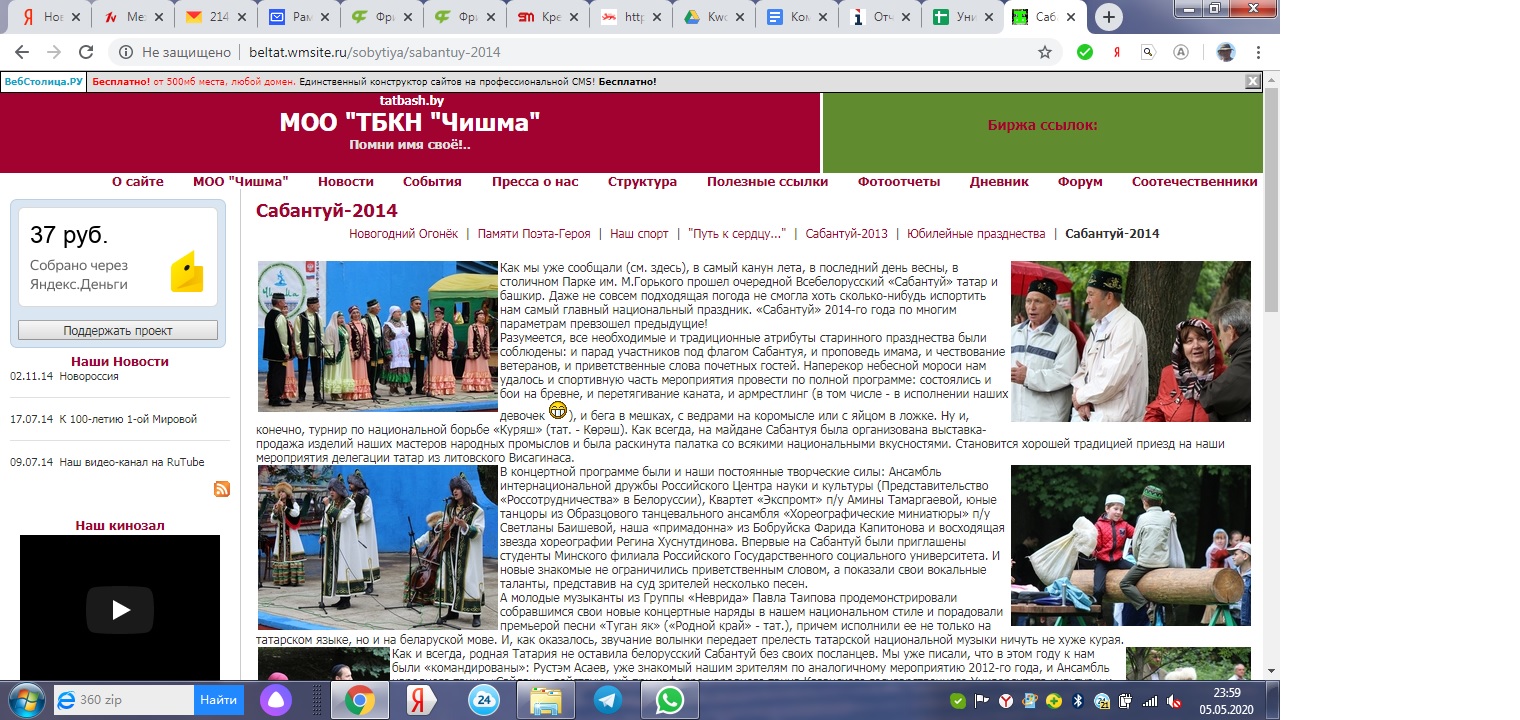
Task: Play the video in 'Наш кинозал'
Action: tap(120, 609)
